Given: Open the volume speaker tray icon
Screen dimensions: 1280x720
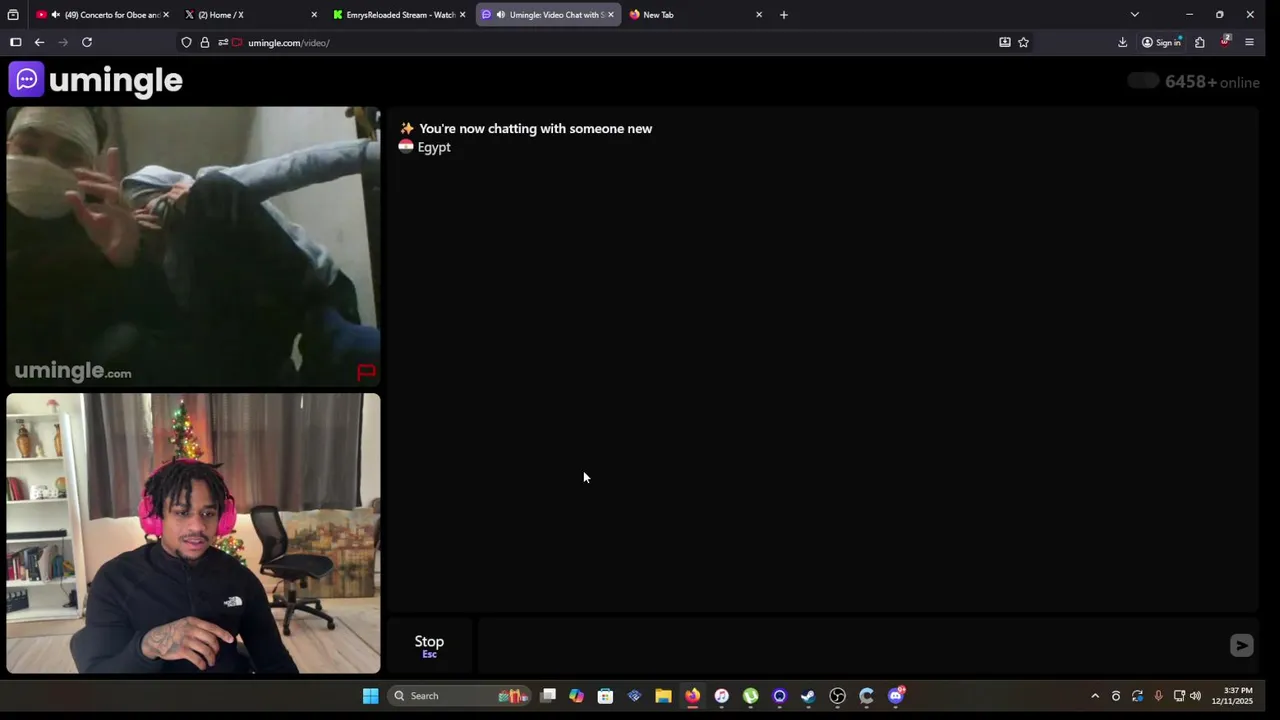Looking at the screenshot, I should tap(1195, 696).
